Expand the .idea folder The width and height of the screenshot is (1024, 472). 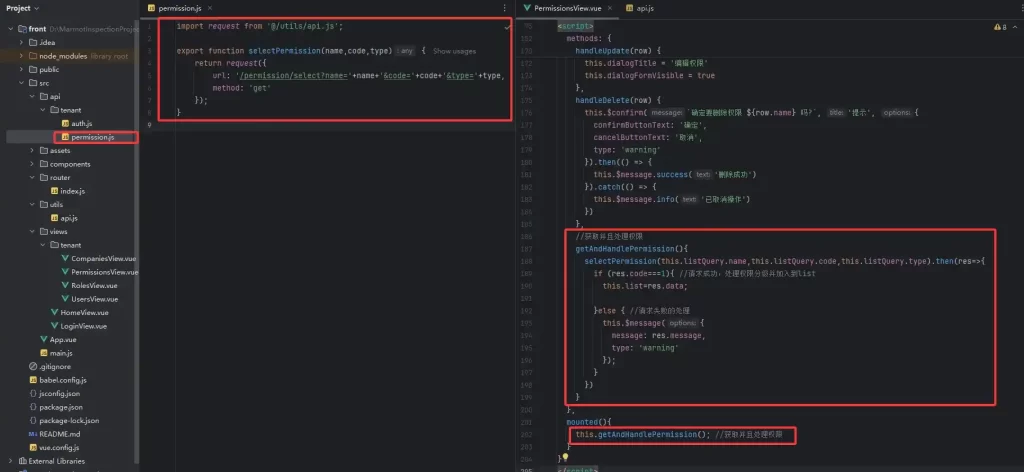pos(22,42)
